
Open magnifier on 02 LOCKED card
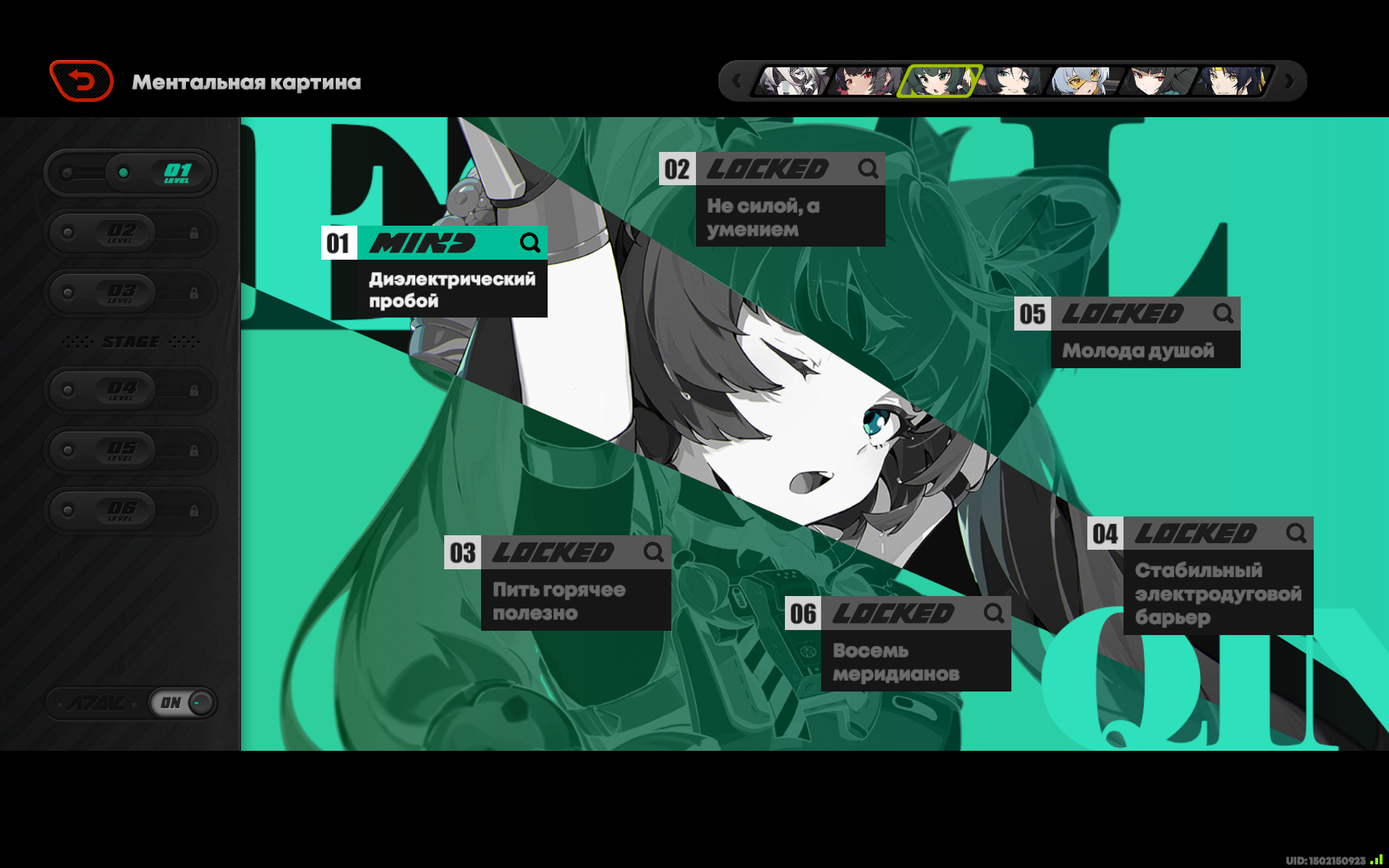coord(868,169)
